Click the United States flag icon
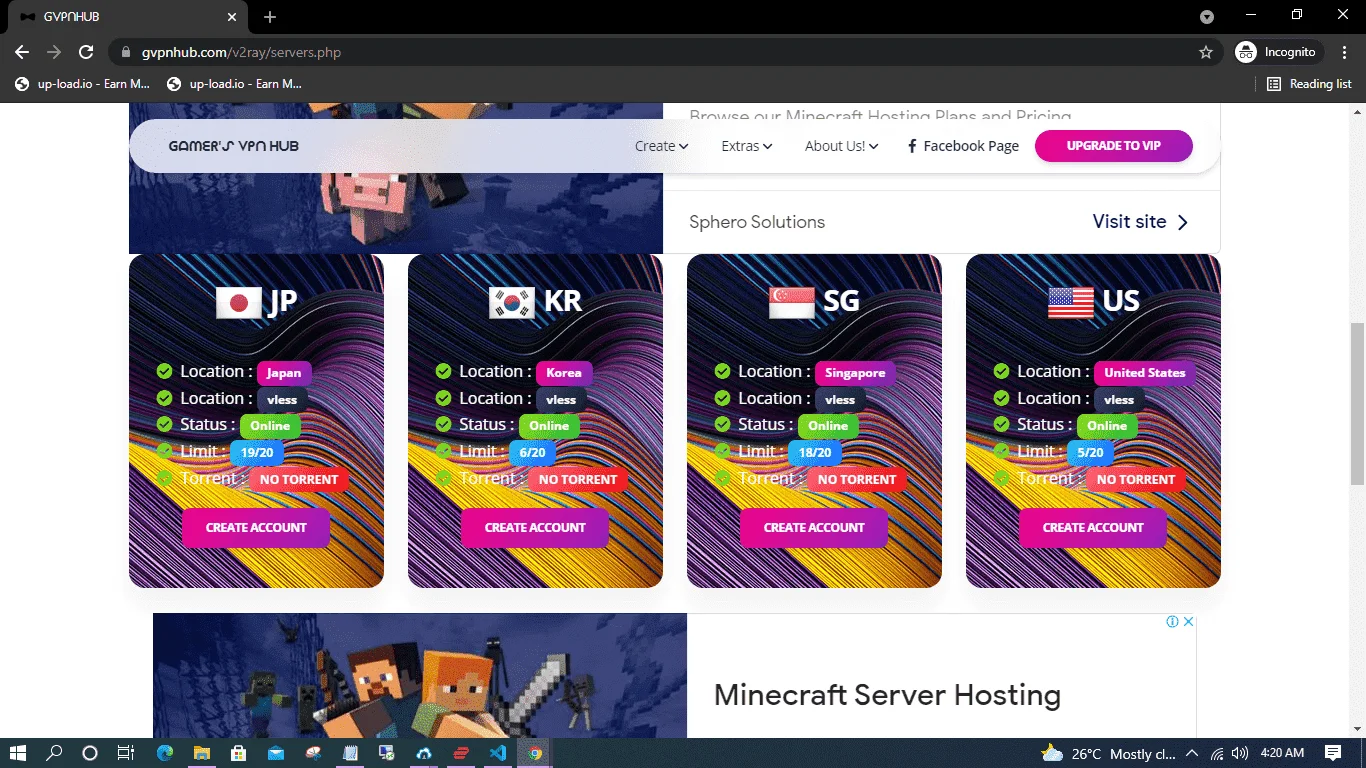1366x768 pixels. pyautogui.click(x=1071, y=302)
